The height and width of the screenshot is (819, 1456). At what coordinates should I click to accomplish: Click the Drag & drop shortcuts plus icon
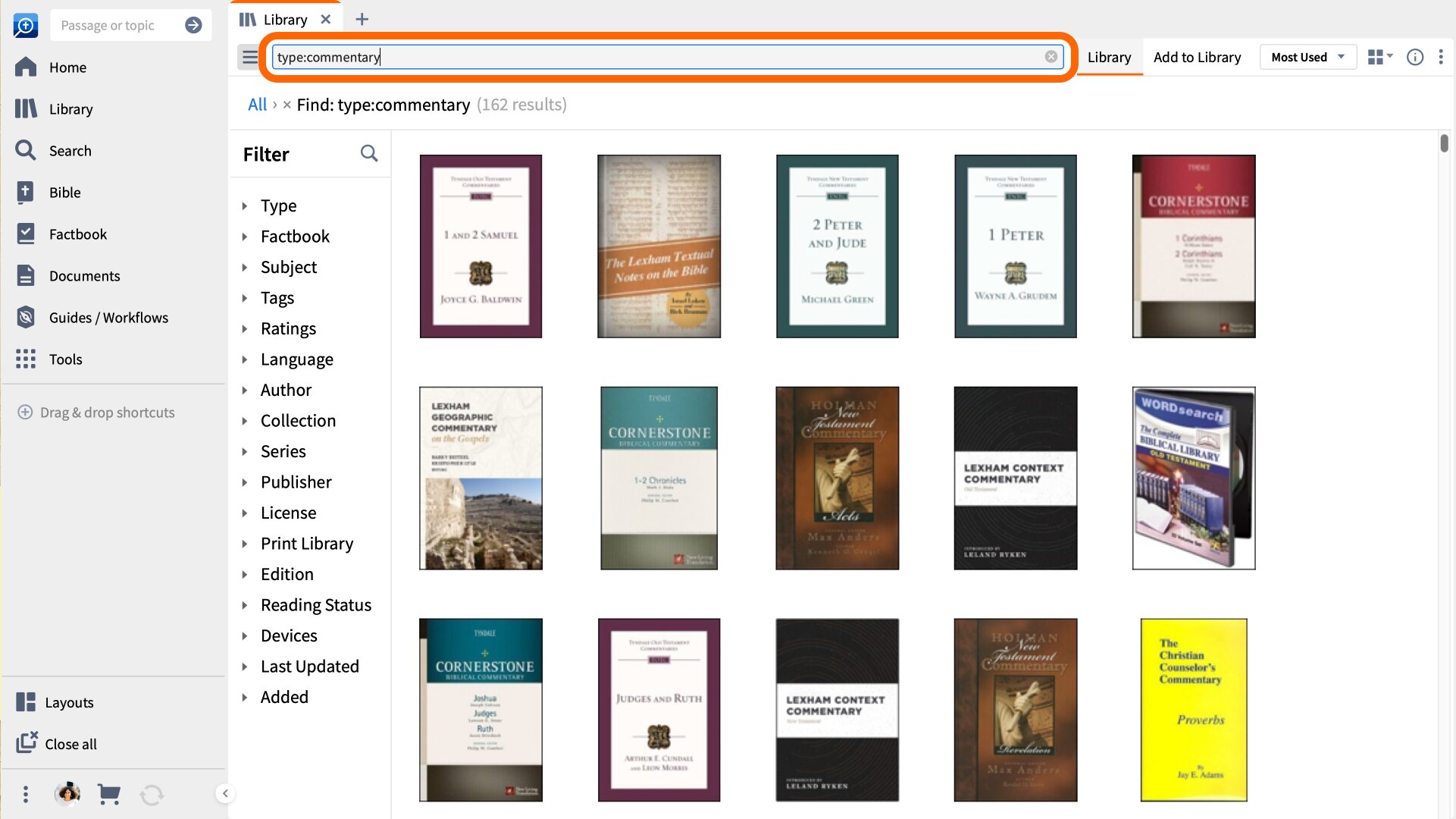(25, 412)
